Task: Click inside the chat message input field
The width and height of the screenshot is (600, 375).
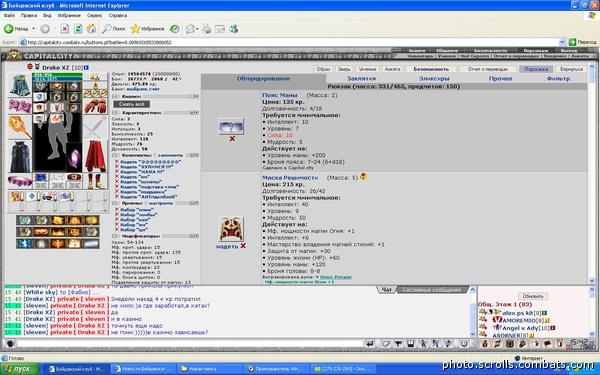Action: [x=189, y=344]
